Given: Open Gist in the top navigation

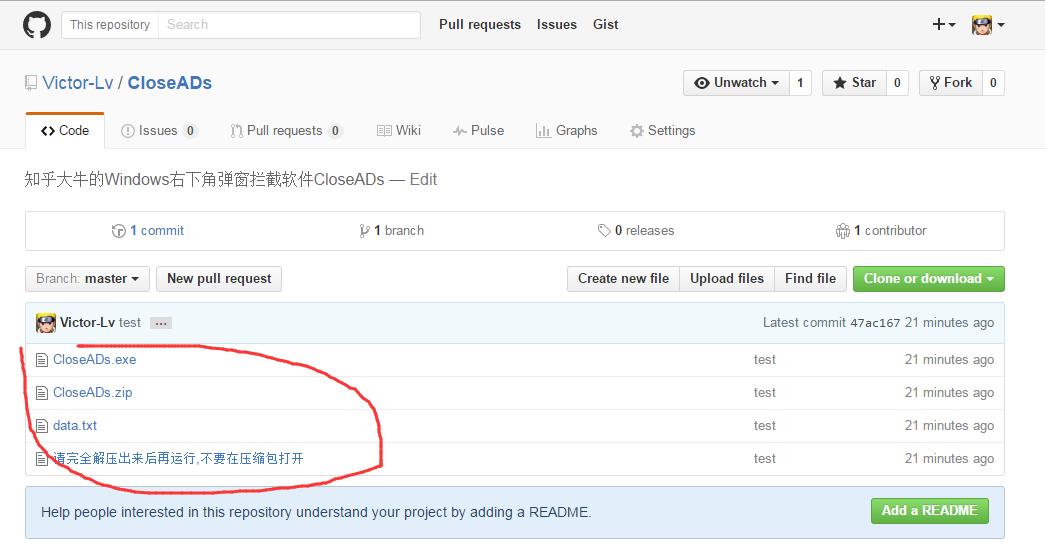Looking at the screenshot, I should pyautogui.click(x=606, y=25).
